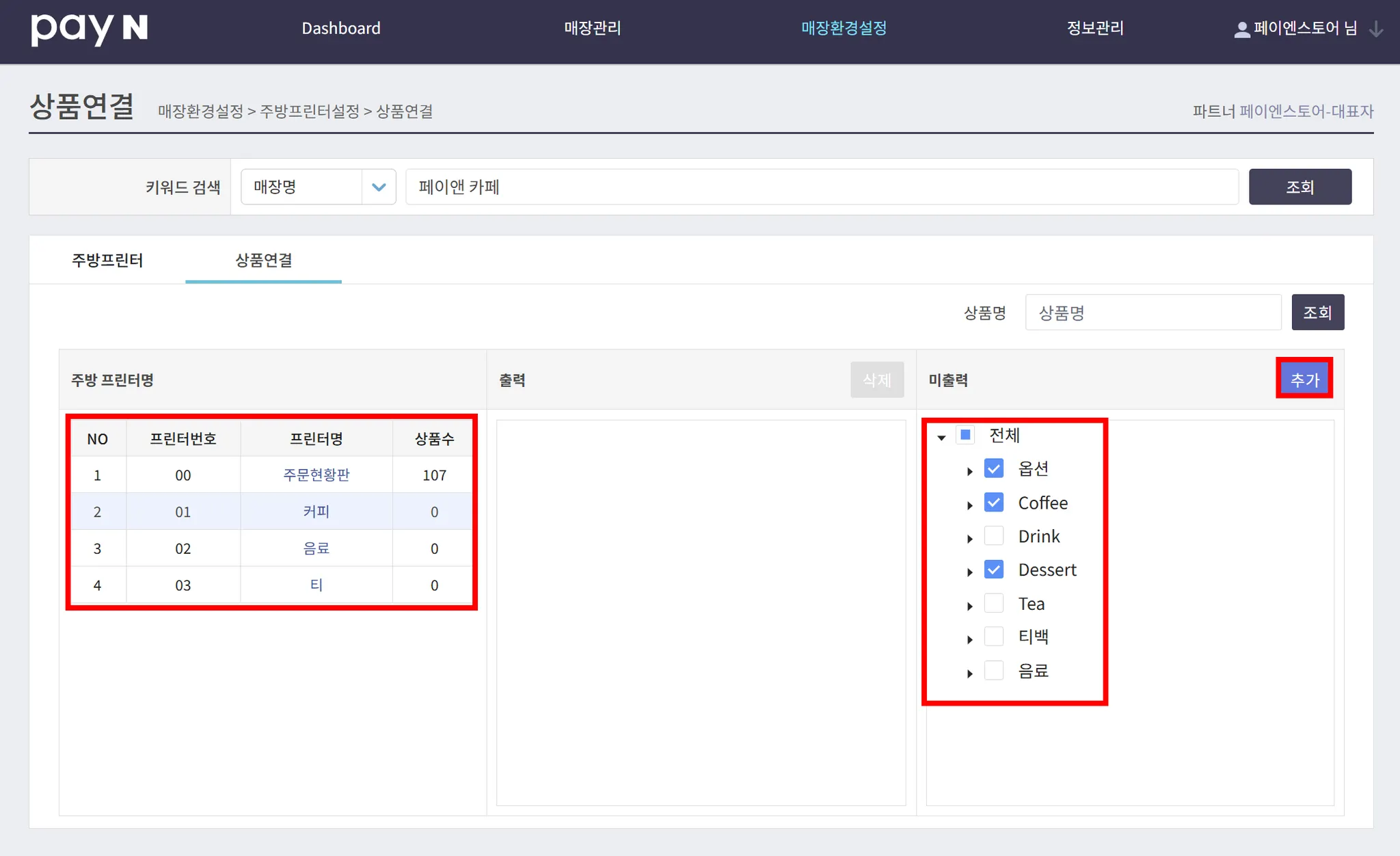Expand the Coffee category

(969, 505)
